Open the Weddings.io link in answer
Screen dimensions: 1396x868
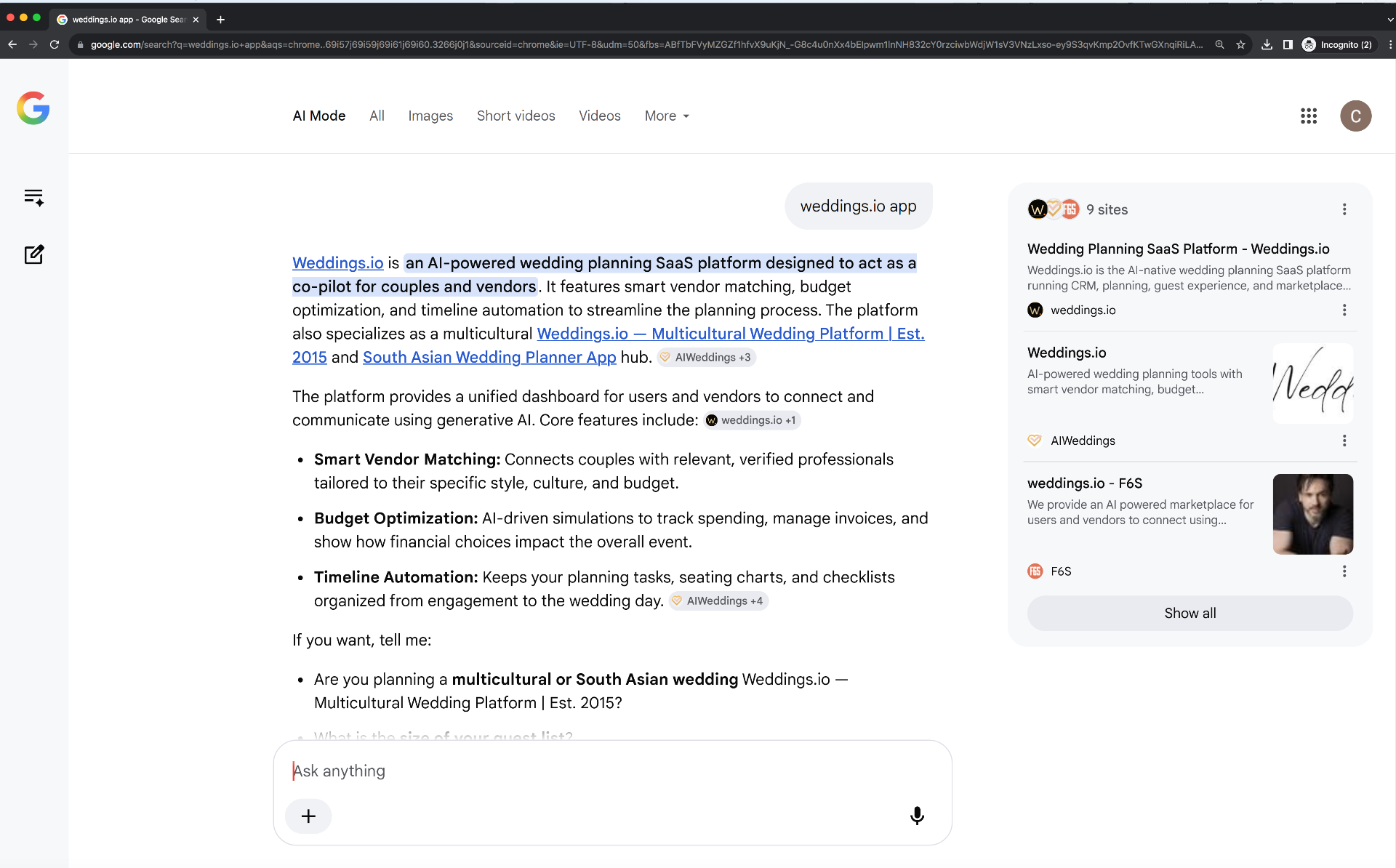pyautogui.click(x=337, y=263)
